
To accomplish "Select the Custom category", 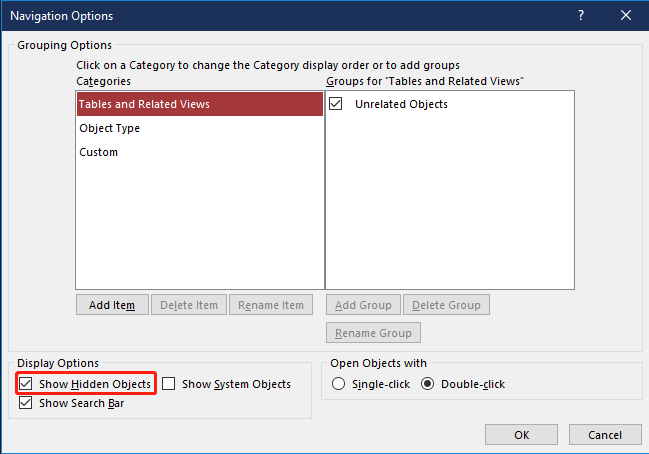I will [200, 152].
